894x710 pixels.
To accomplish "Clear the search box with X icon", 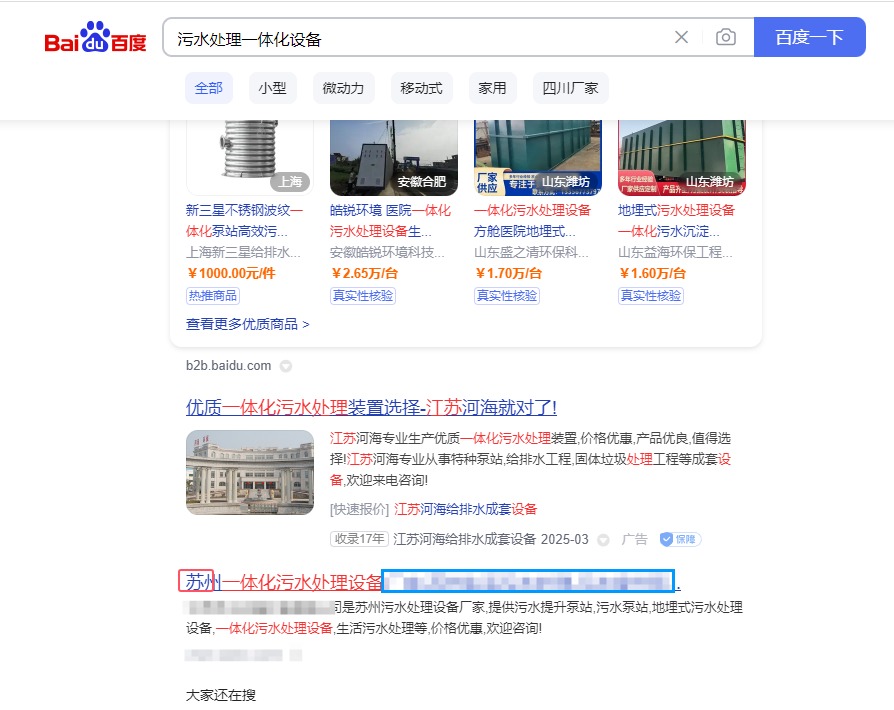I will tap(681, 38).
